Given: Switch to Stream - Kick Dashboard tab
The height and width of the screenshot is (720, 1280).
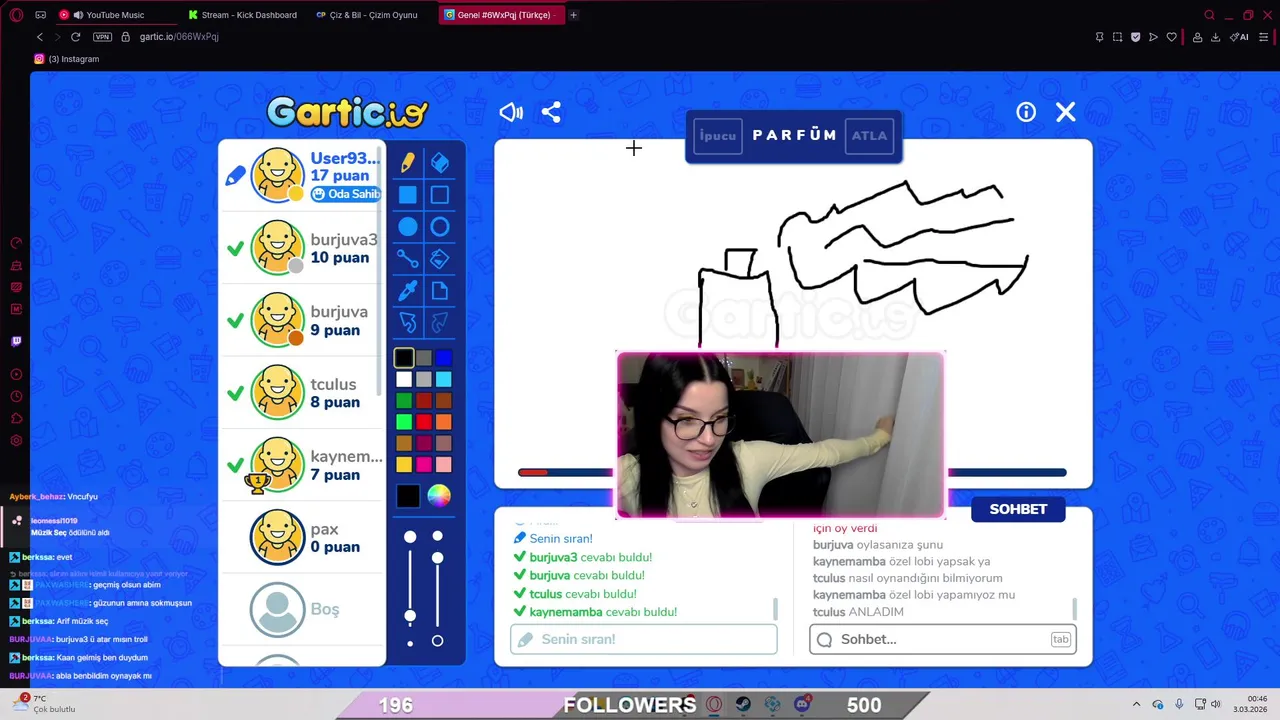Looking at the screenshot, I should (x=242, y=15).
